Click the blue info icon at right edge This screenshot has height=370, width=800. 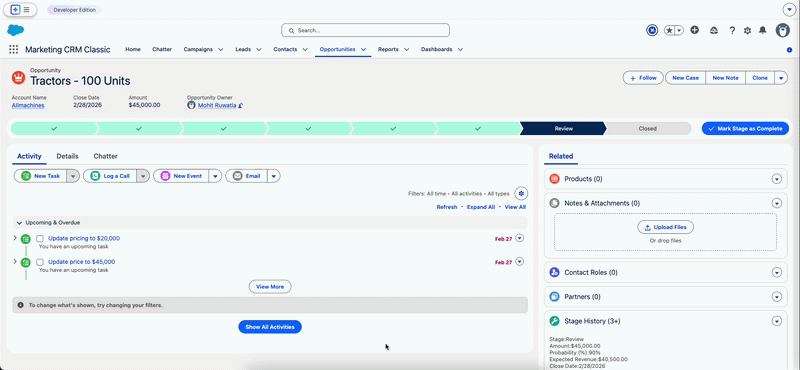(789, 50)
